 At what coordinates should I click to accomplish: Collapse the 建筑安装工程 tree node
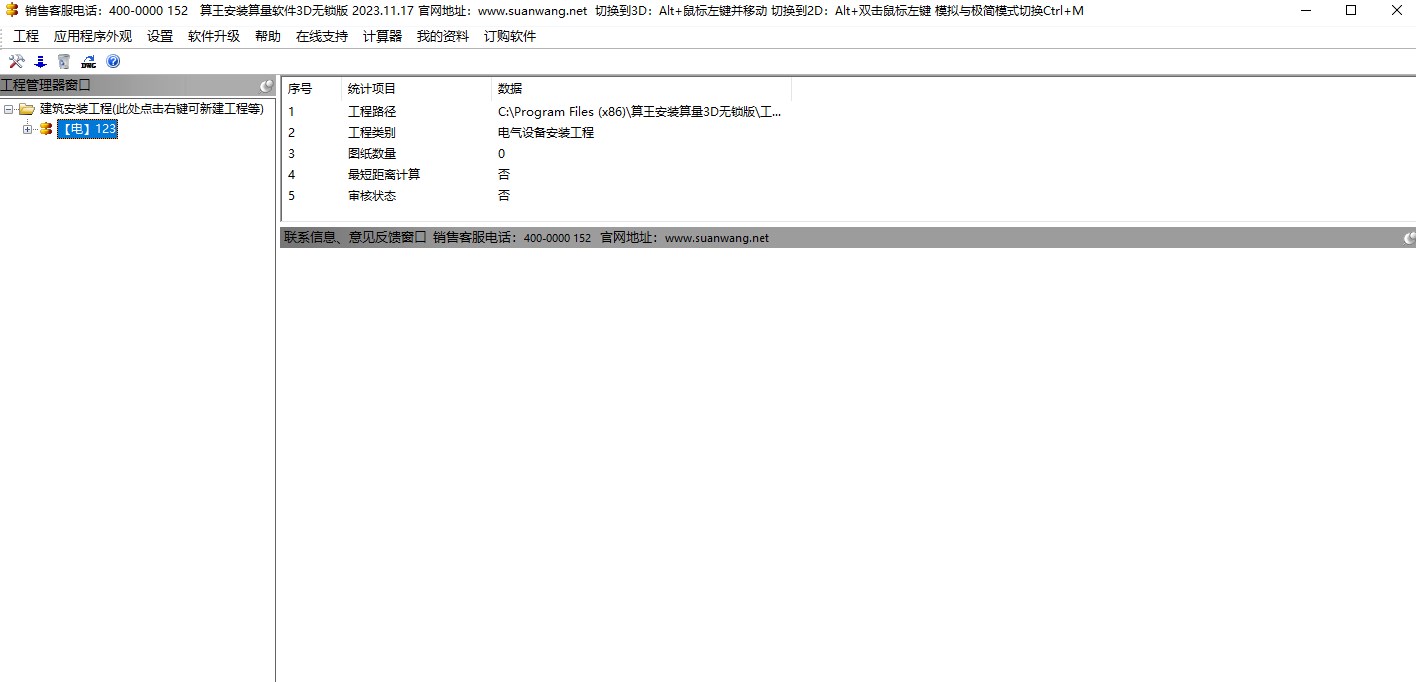8,109
